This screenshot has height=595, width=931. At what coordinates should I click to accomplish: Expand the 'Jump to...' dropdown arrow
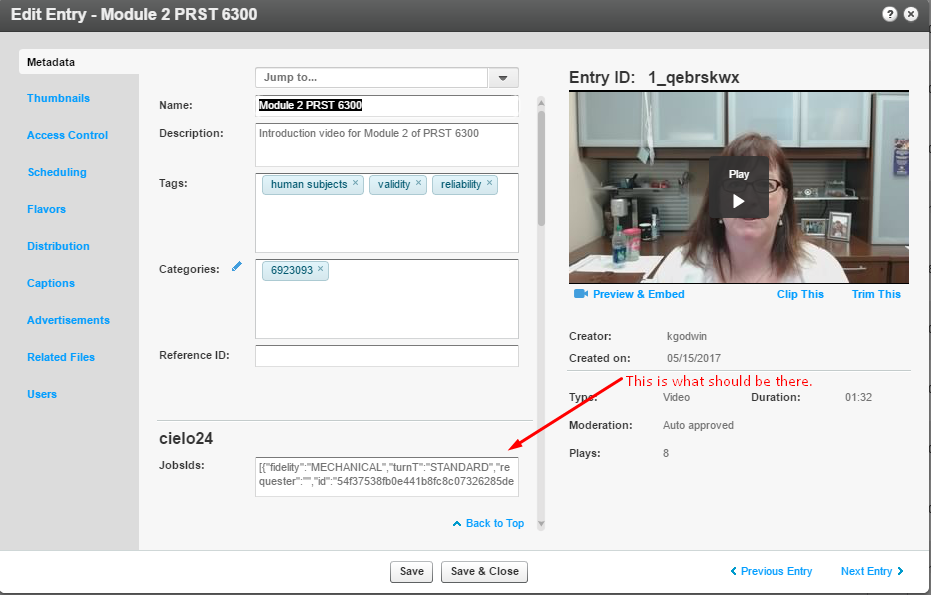[503, 78]
